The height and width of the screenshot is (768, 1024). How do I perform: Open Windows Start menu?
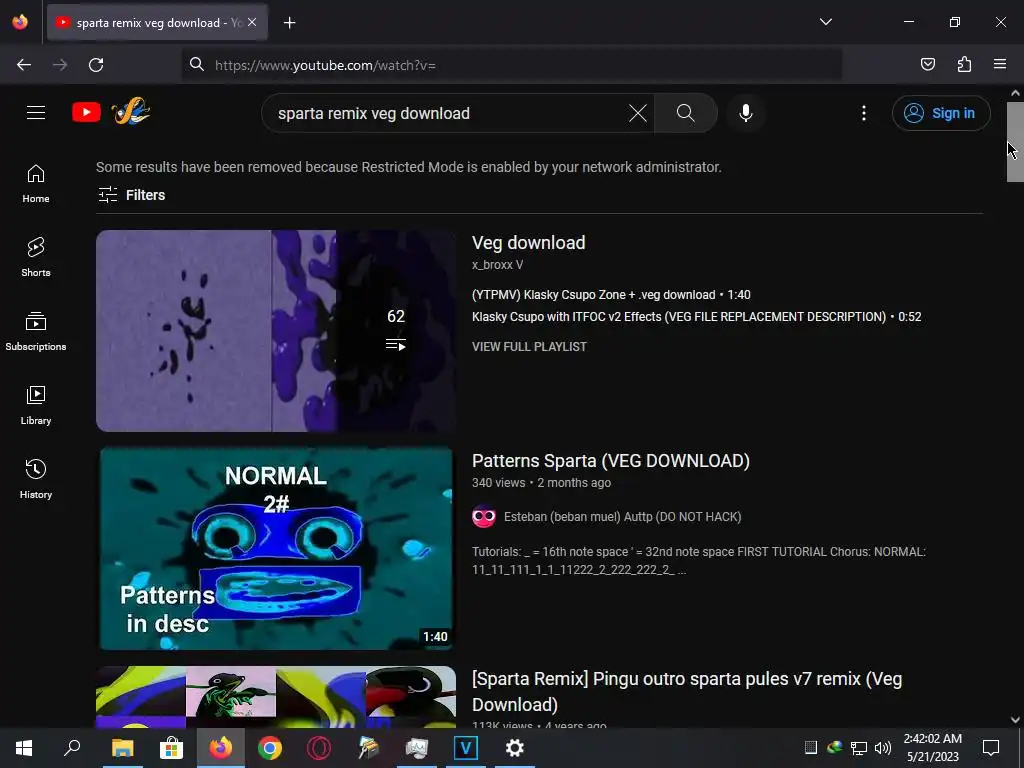(x=24, y=748)
